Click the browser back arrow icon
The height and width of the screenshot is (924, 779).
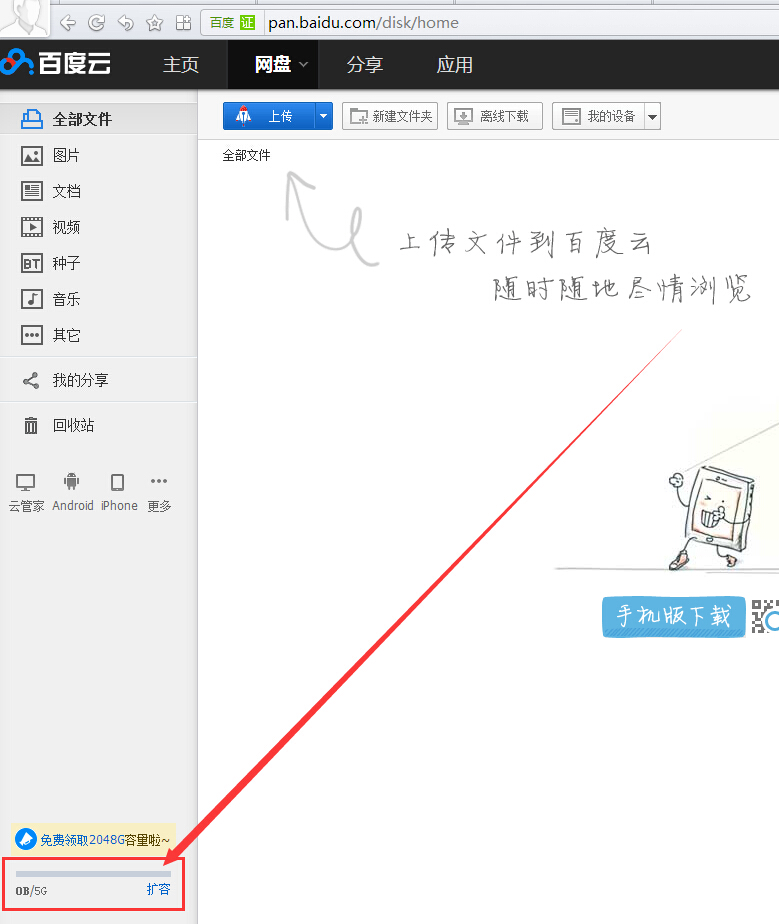point(68,23)
